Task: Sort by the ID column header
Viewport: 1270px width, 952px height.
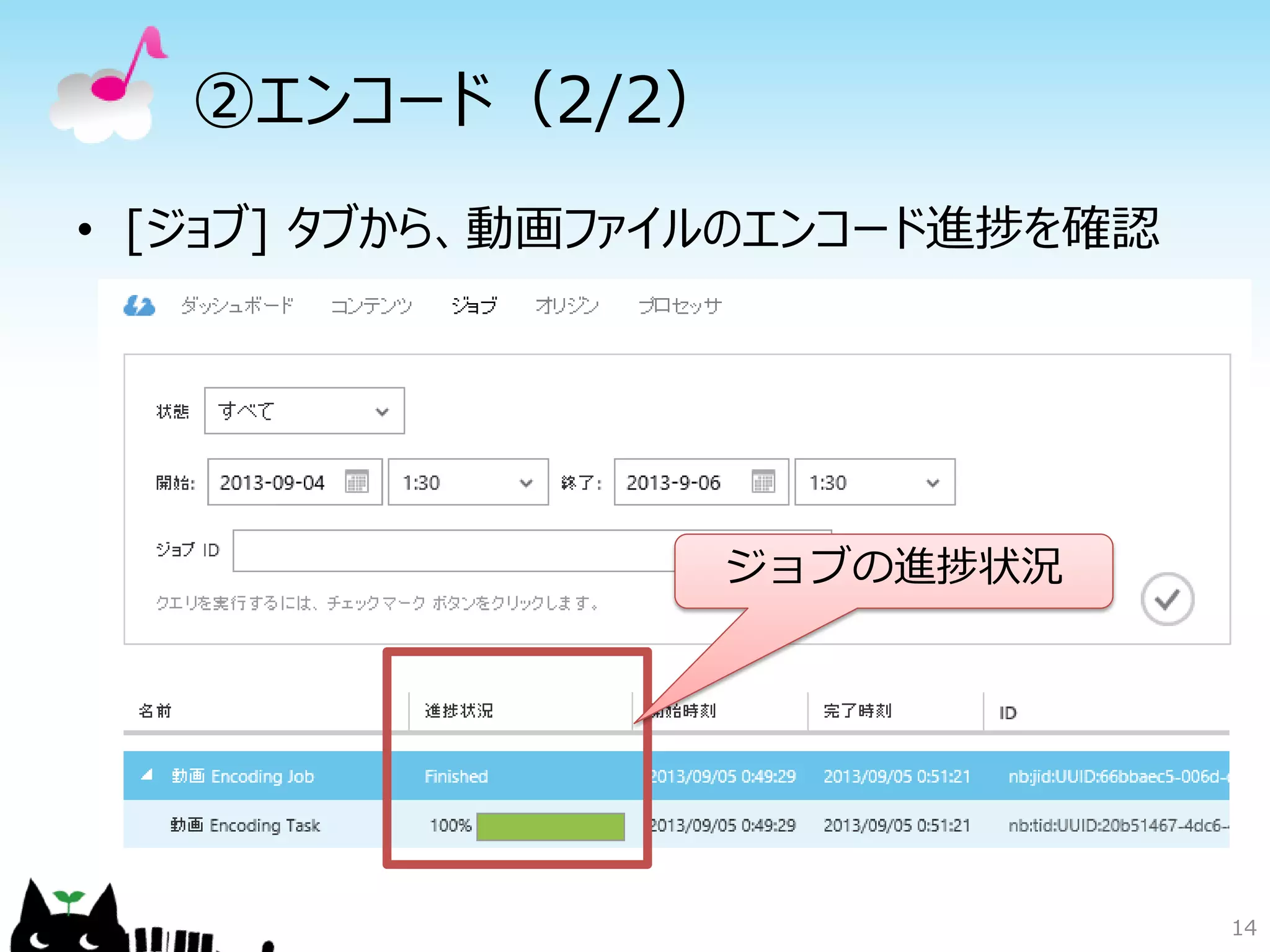Action: click(1008, 713)
